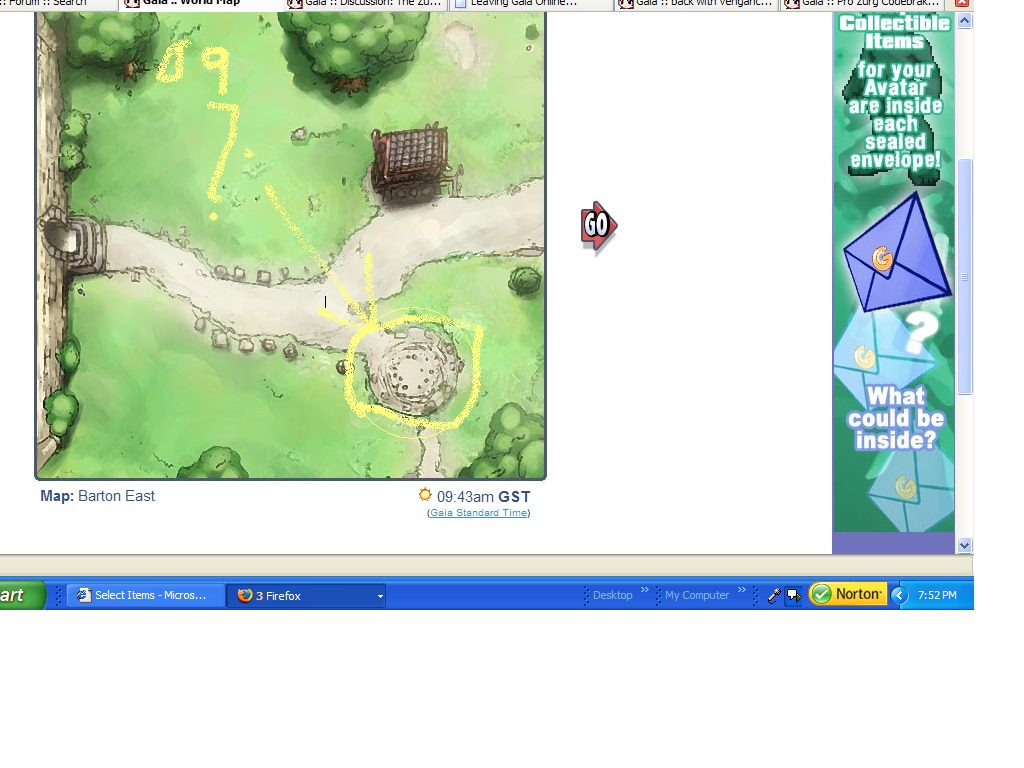Switch to the 'Gaia :: World Map' tab

click(x=202, y=4)
